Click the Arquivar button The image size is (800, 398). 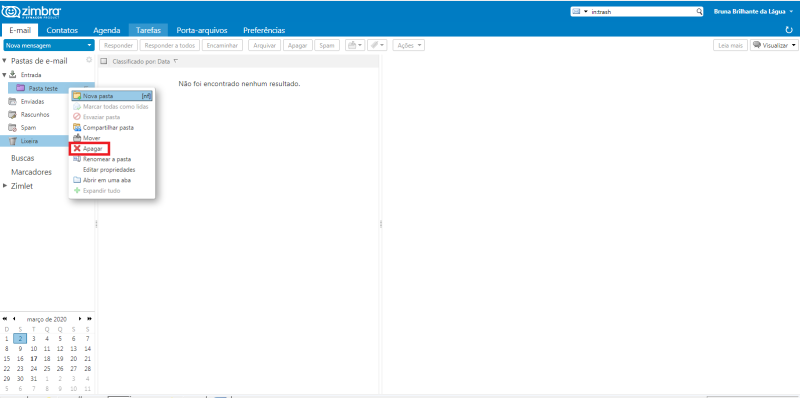click(264, 45)
